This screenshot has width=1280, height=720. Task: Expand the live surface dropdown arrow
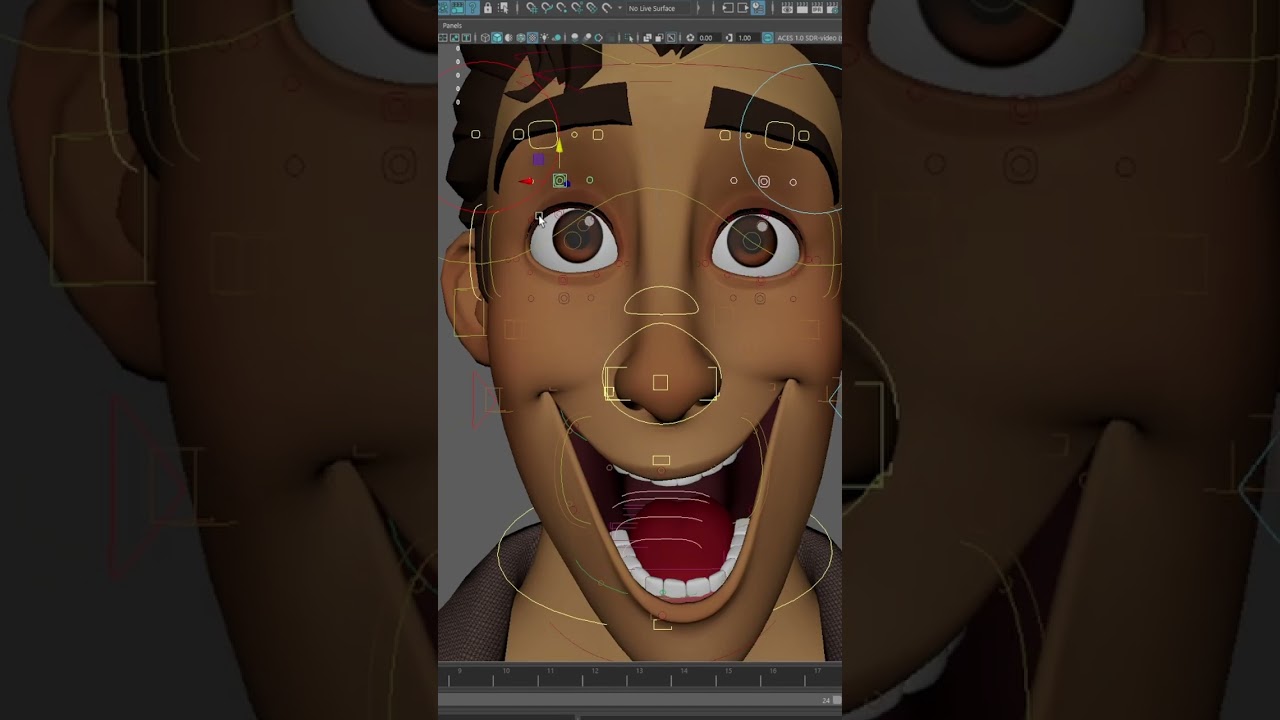(x=620, y=8)
